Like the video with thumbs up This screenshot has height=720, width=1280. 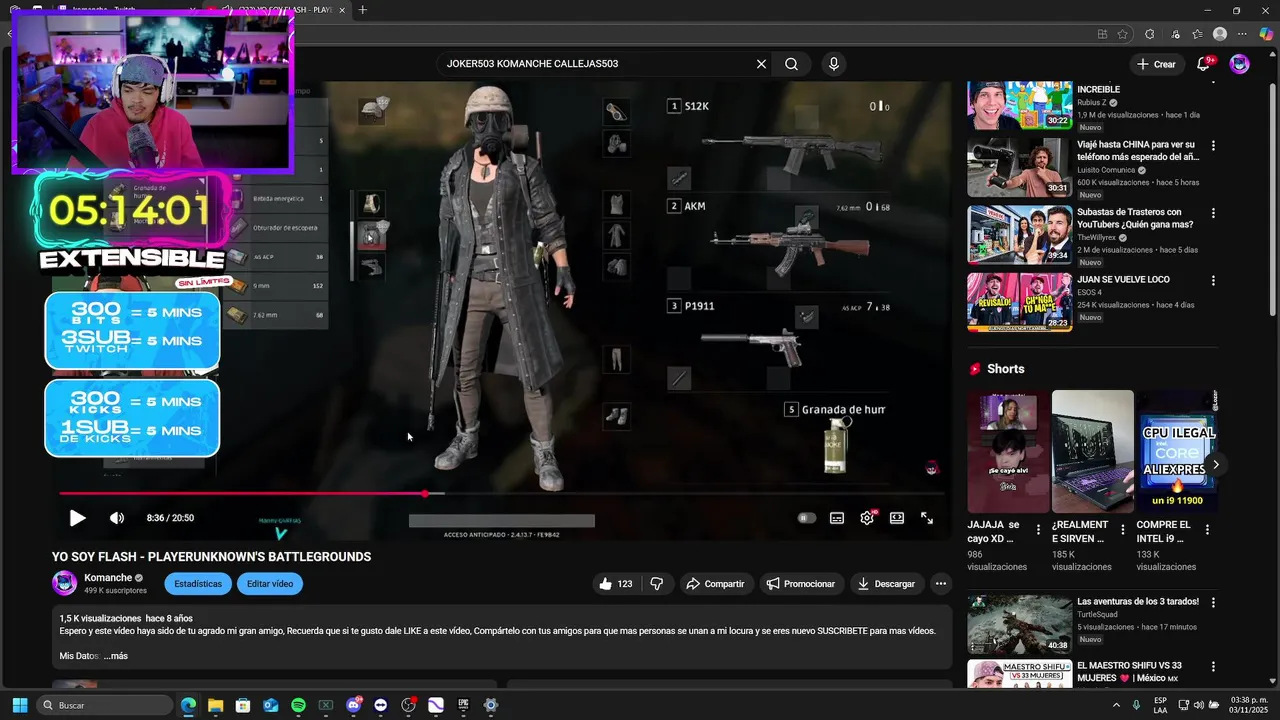(616, 584)
